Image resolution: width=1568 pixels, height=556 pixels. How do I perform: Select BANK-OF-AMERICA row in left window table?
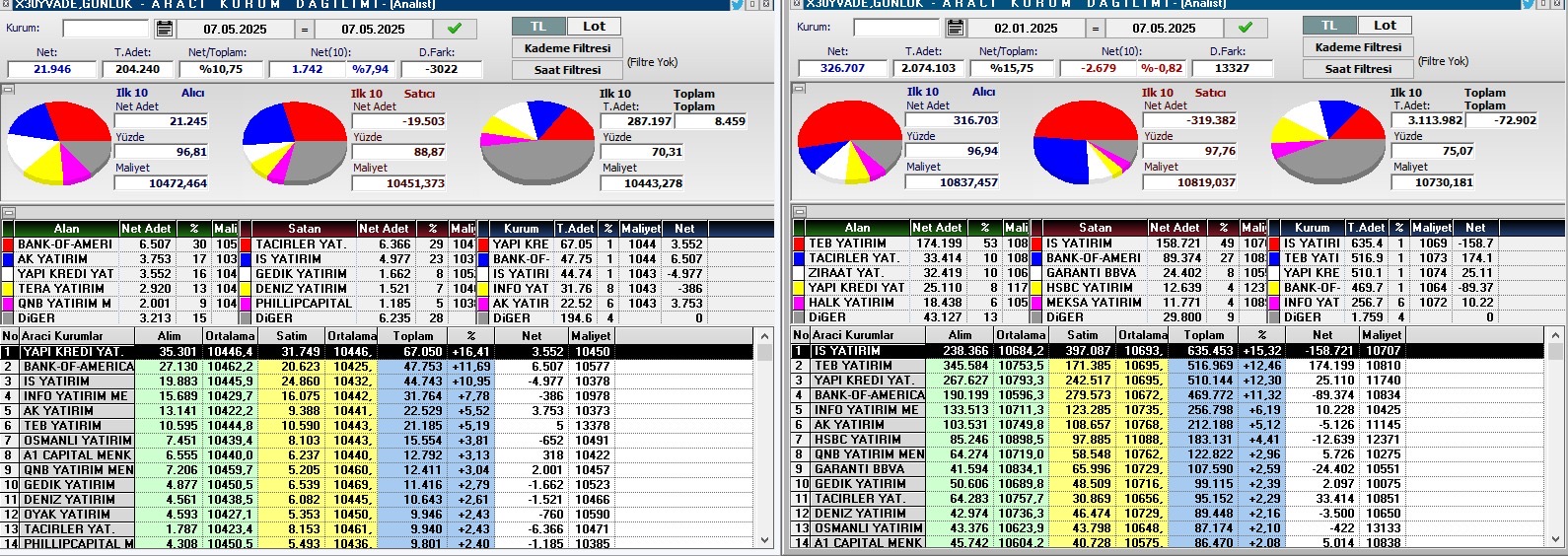pyautogui.click(x=378, y=366)
